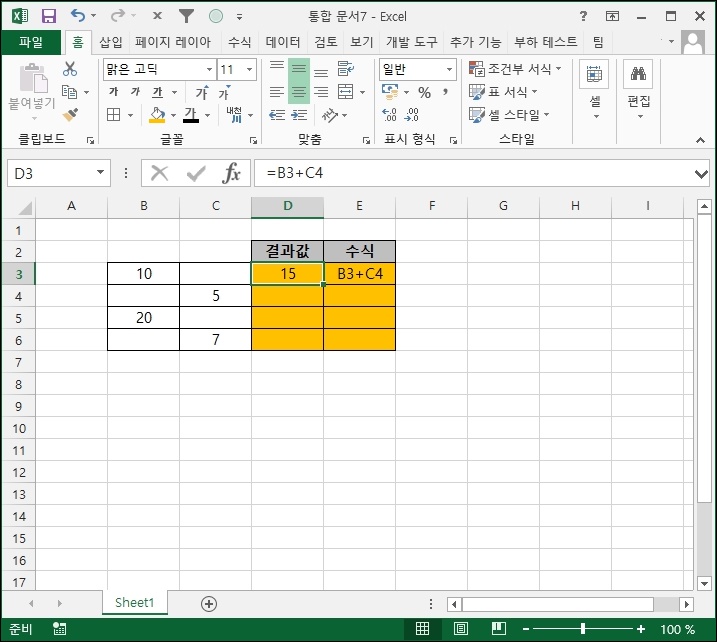Cancel the formula entry with X
The width and height of the screenshot is (717, 642).
[x=159, y=173]
